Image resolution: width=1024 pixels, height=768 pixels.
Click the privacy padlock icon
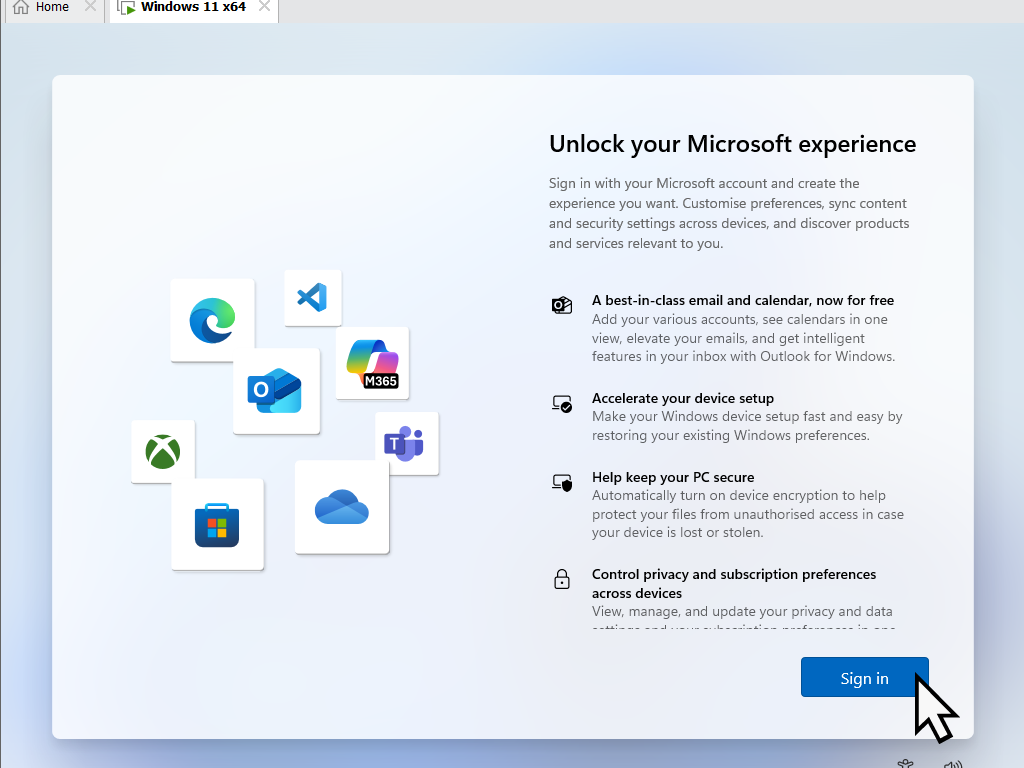pyautogui.click(x=562, y=579)
